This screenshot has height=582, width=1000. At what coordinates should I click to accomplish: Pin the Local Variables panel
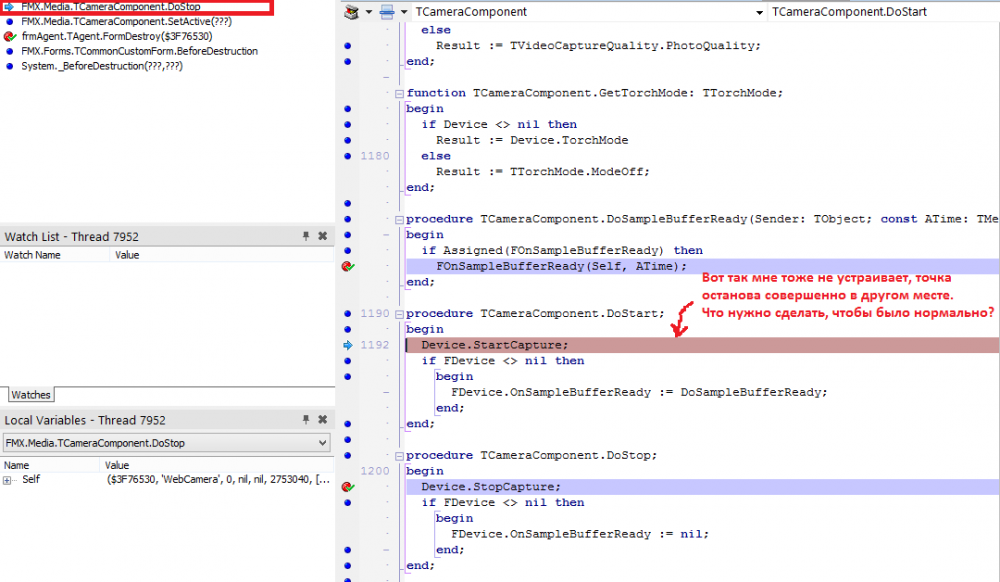point(306,419)
